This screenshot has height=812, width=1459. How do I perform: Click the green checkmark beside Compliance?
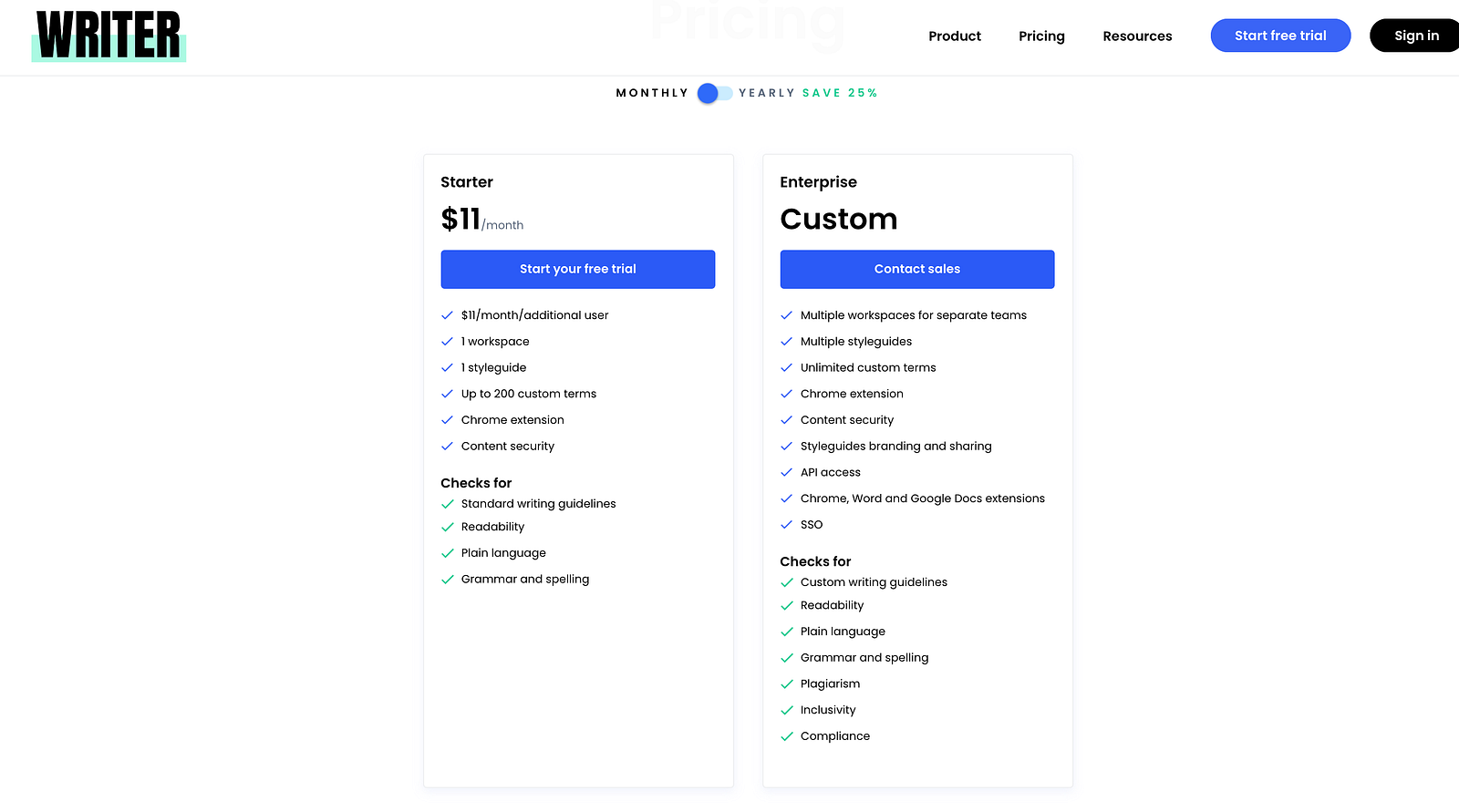click(x=787, y=736)
